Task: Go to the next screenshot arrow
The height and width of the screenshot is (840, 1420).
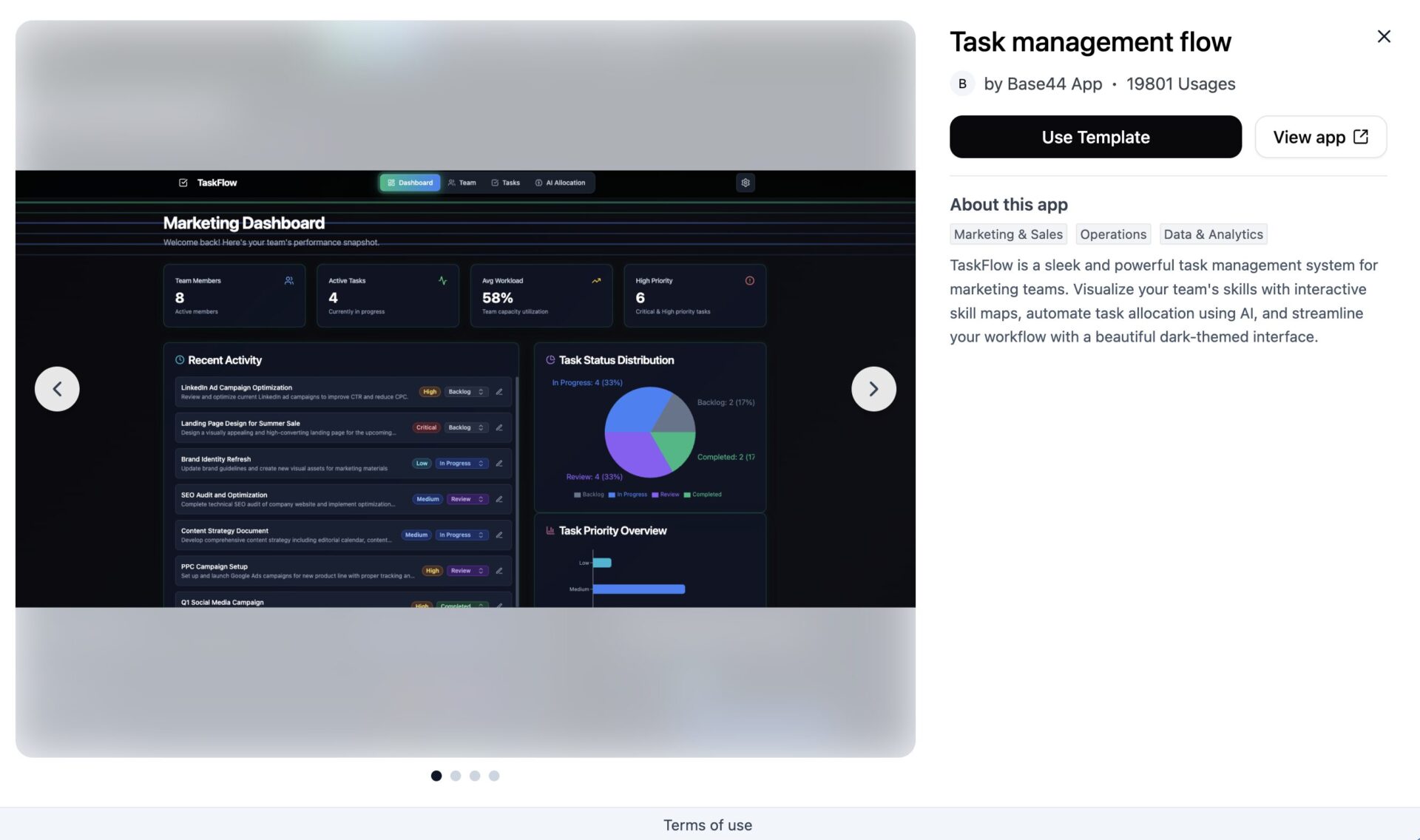Action: [873, 389]
